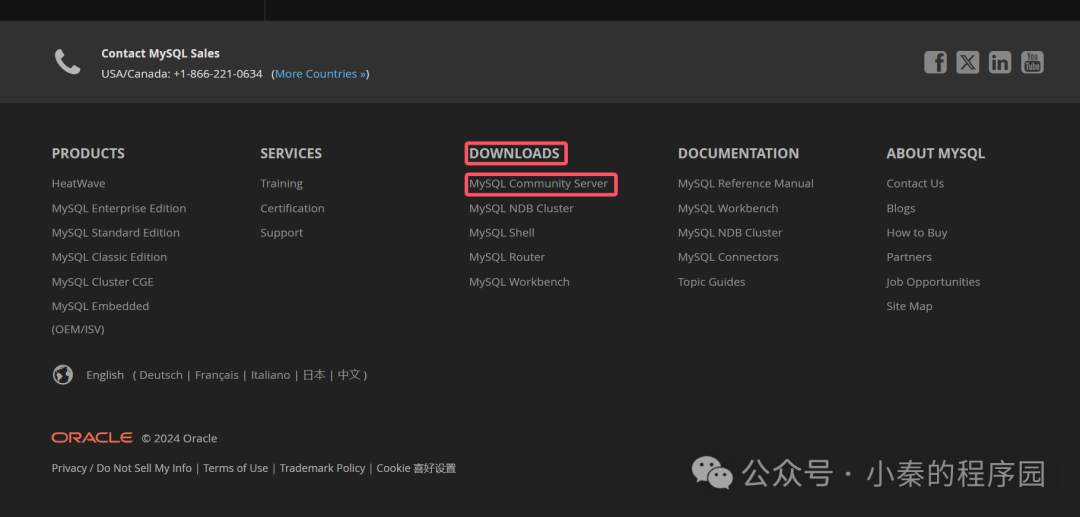Open Contact Us link
Image resolution: width=1080 pixels, height=517 pixels.
click(915, 184)
